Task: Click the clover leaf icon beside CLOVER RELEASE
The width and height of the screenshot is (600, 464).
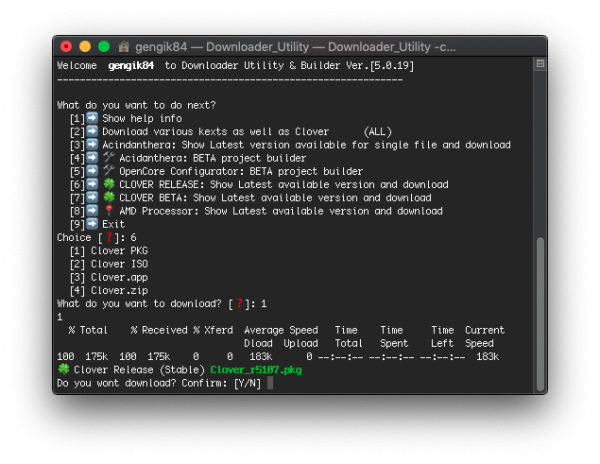Action: (x=109, y=184)
